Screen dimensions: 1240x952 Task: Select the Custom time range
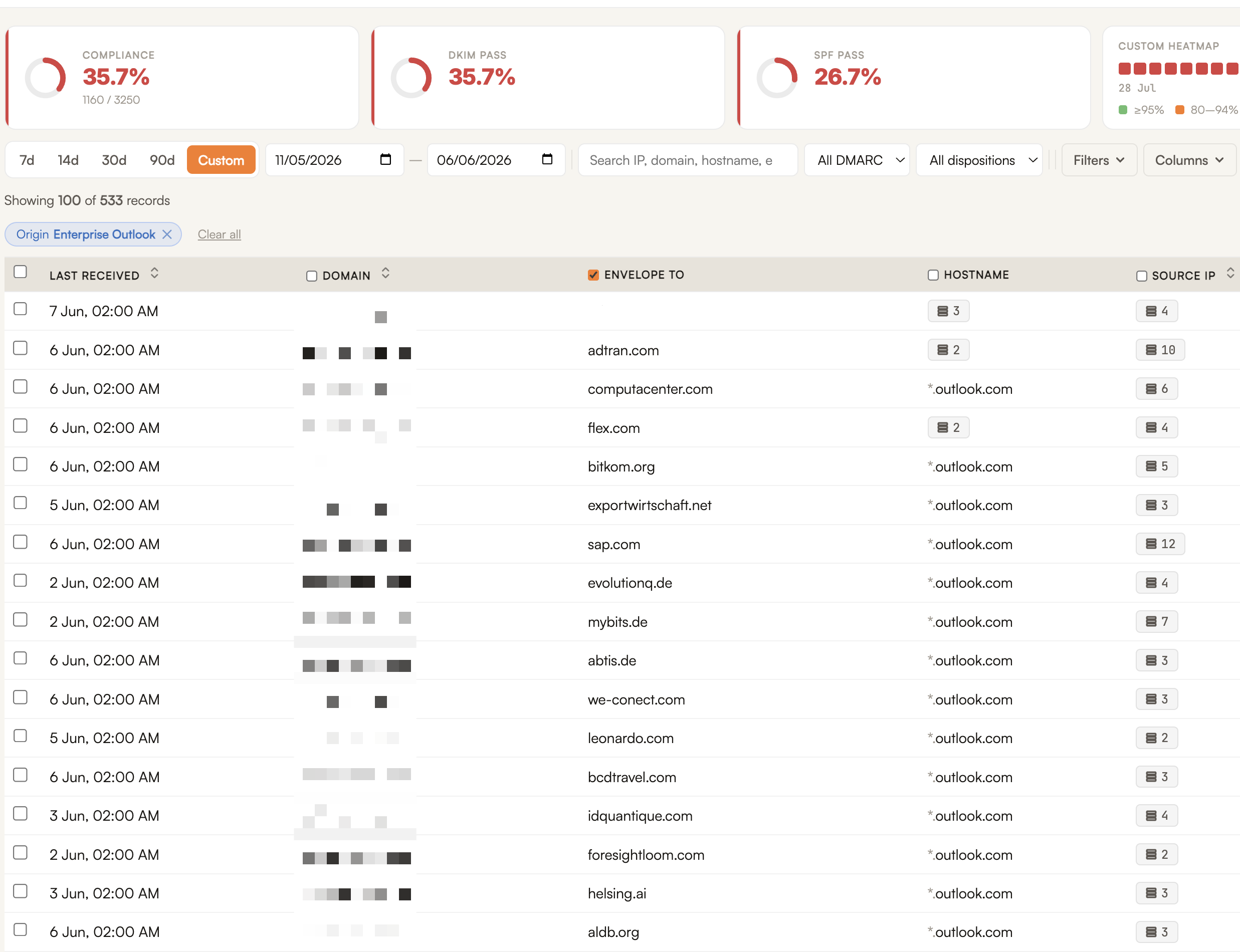221,160
